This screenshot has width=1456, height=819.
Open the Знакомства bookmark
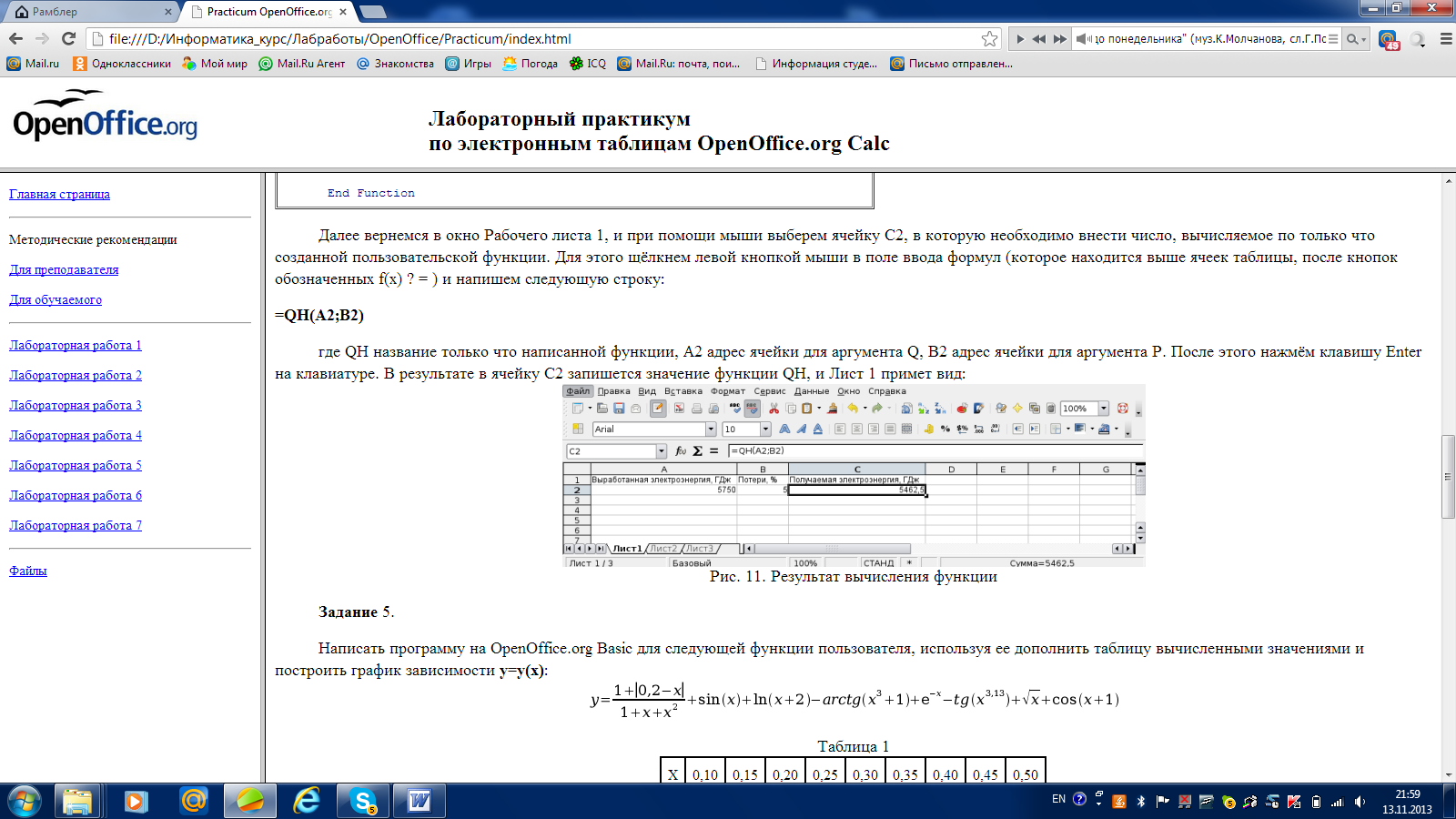[x=395, y=64]
